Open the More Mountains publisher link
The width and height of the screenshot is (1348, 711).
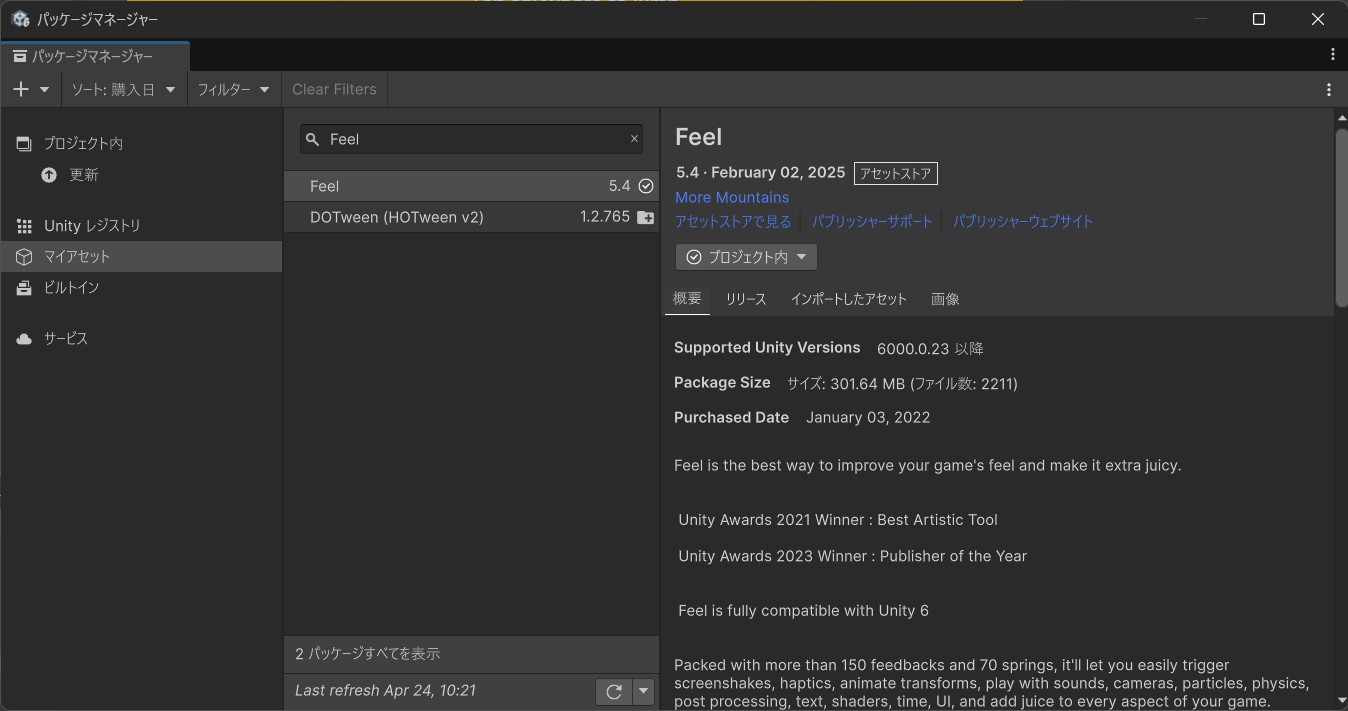tap(732, 197)
